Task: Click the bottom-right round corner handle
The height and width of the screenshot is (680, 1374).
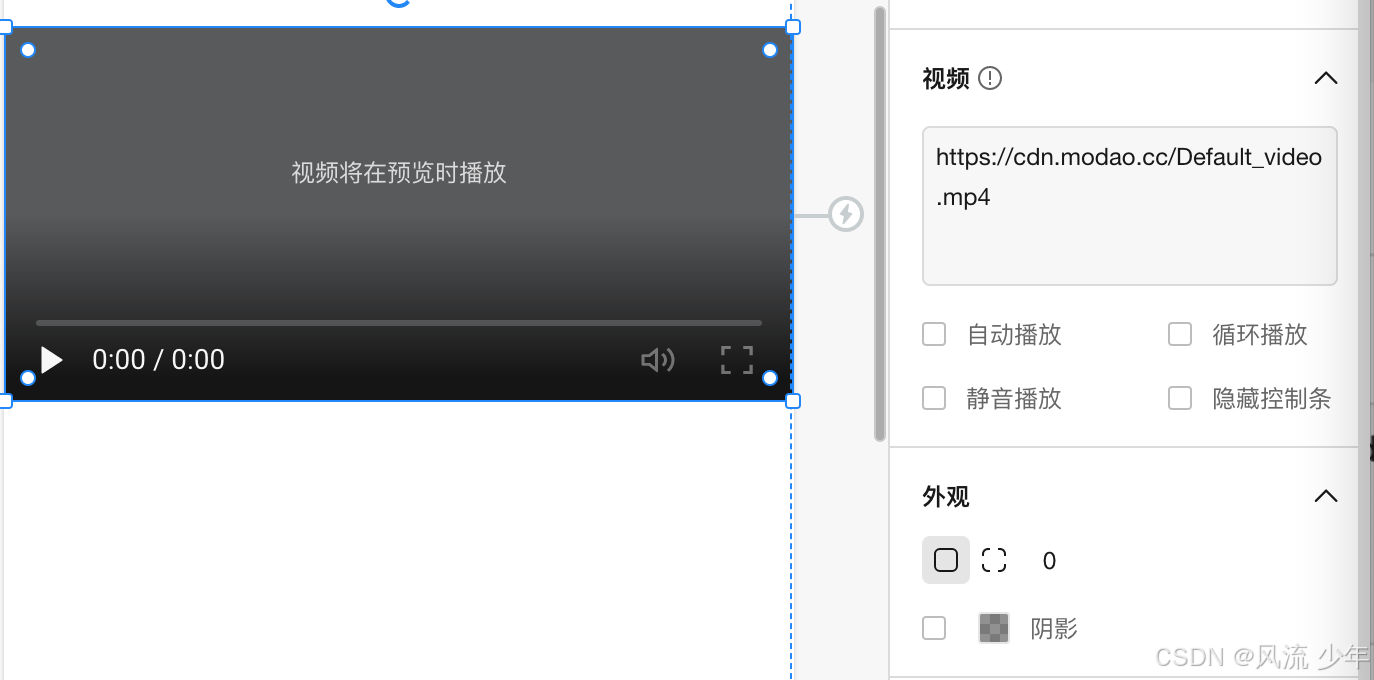Action: pyautogui.click(x=770, y=378)
